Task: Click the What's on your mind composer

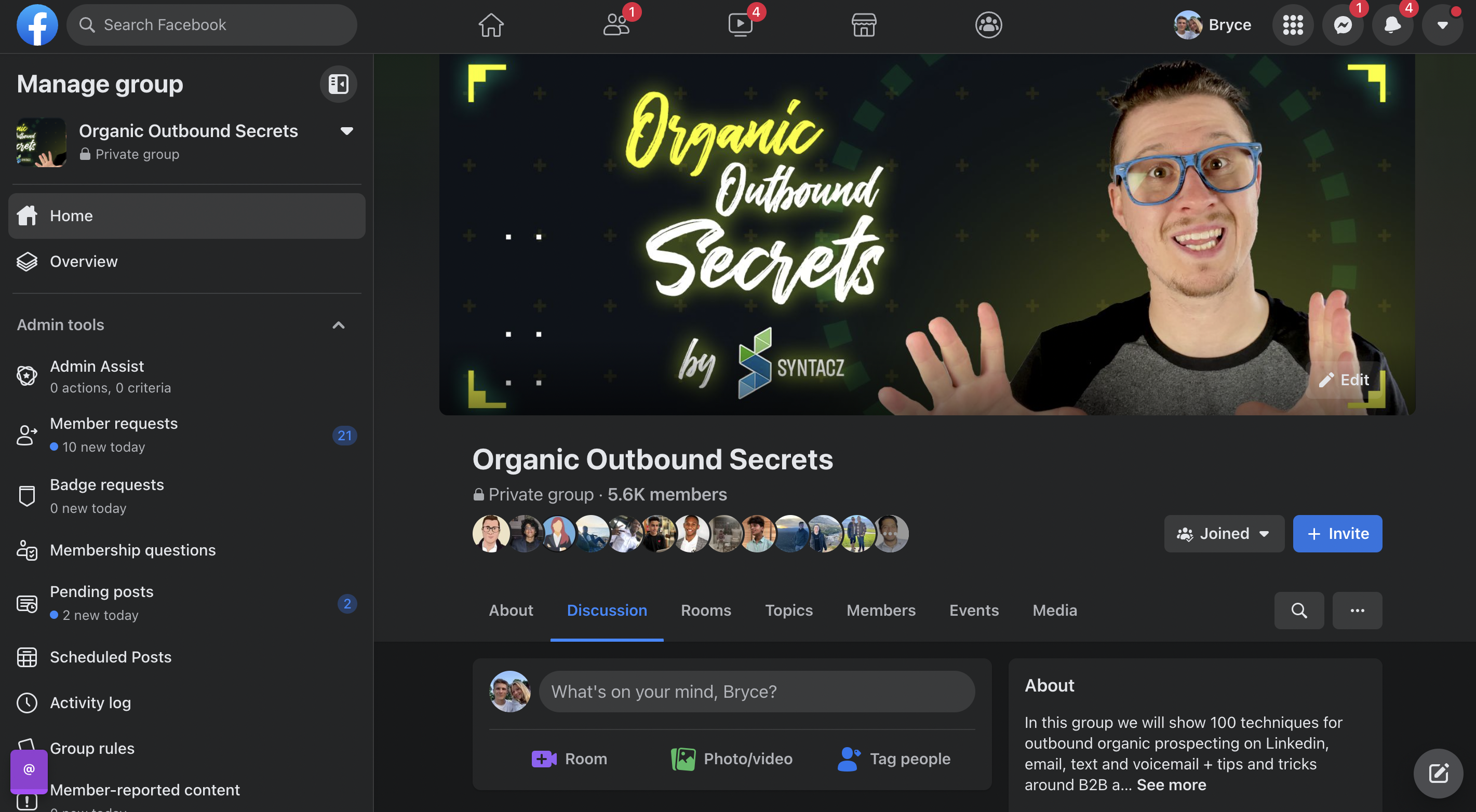Action: pos(756,692)
